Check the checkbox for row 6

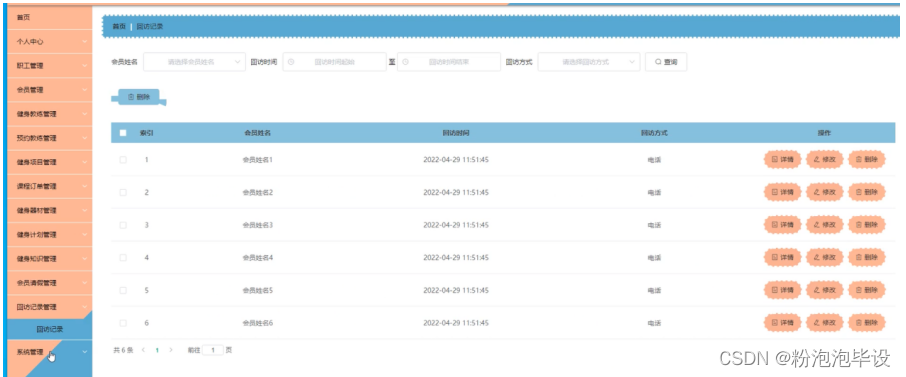pos(123,323)
